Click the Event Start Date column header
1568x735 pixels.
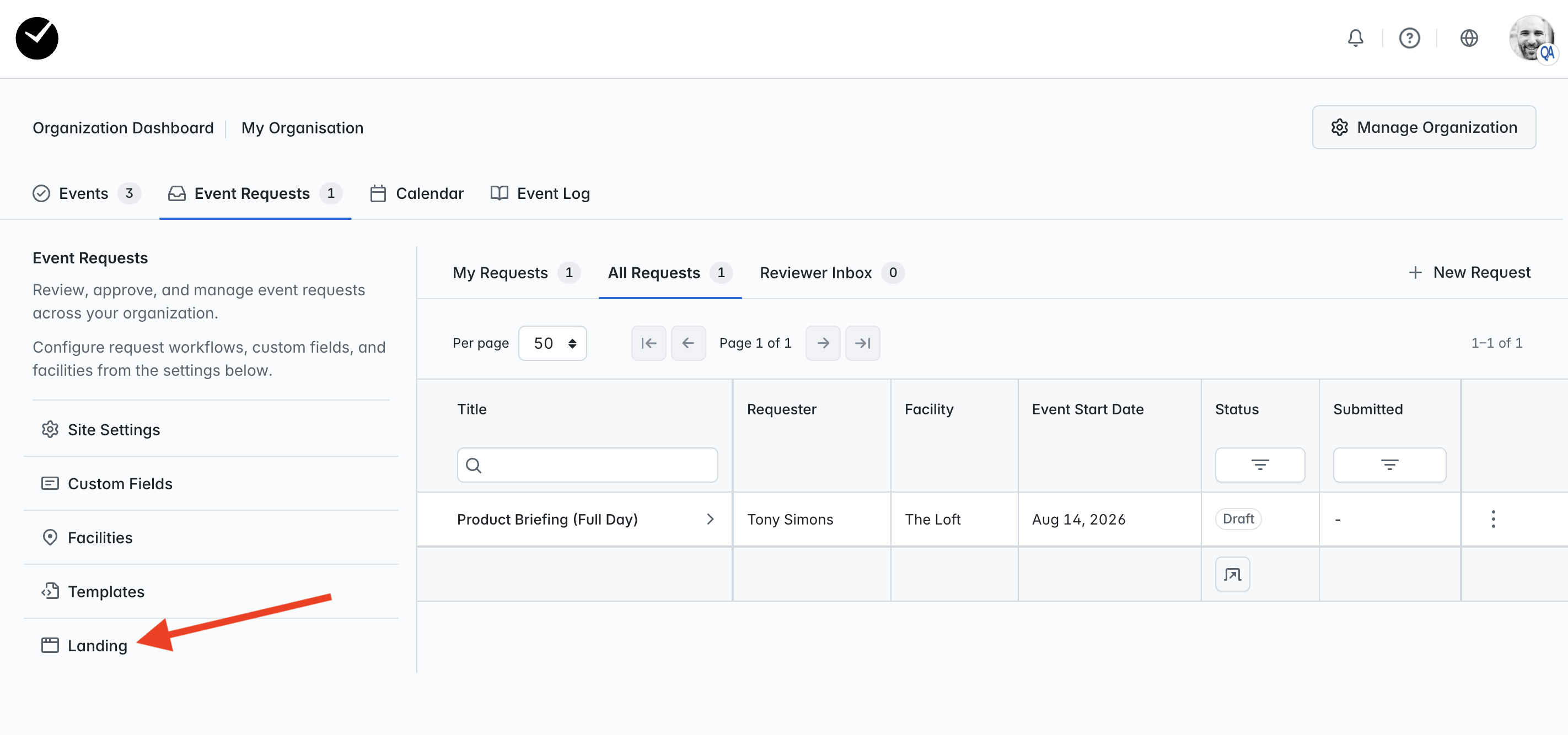click(1087, 409)
